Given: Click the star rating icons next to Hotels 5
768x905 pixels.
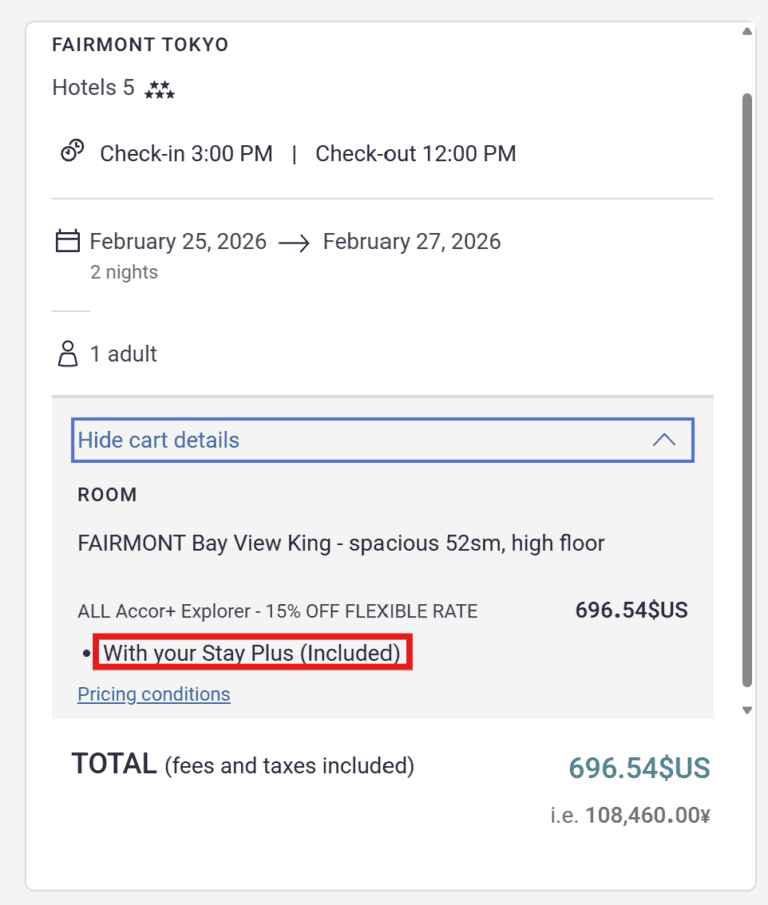Looking at the screenshot, I should pos(159,89).
